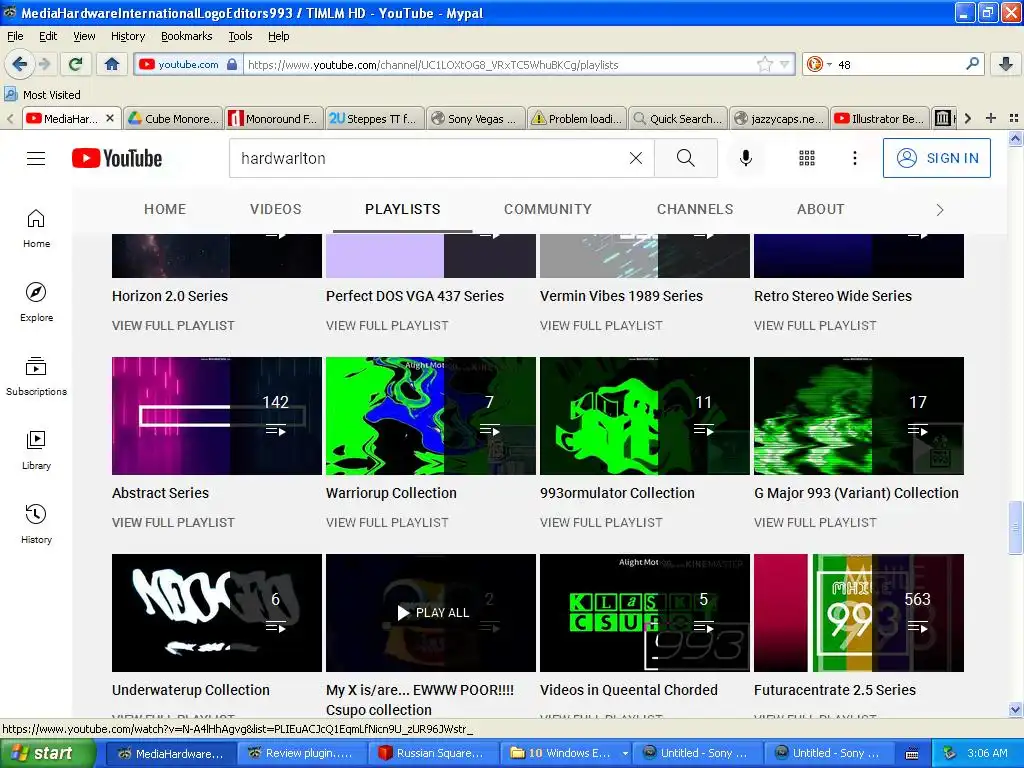Open a new browser tab with plus
Image resolution: width=1024 pixels, height=768 pixels.
[x=991, y=118]
